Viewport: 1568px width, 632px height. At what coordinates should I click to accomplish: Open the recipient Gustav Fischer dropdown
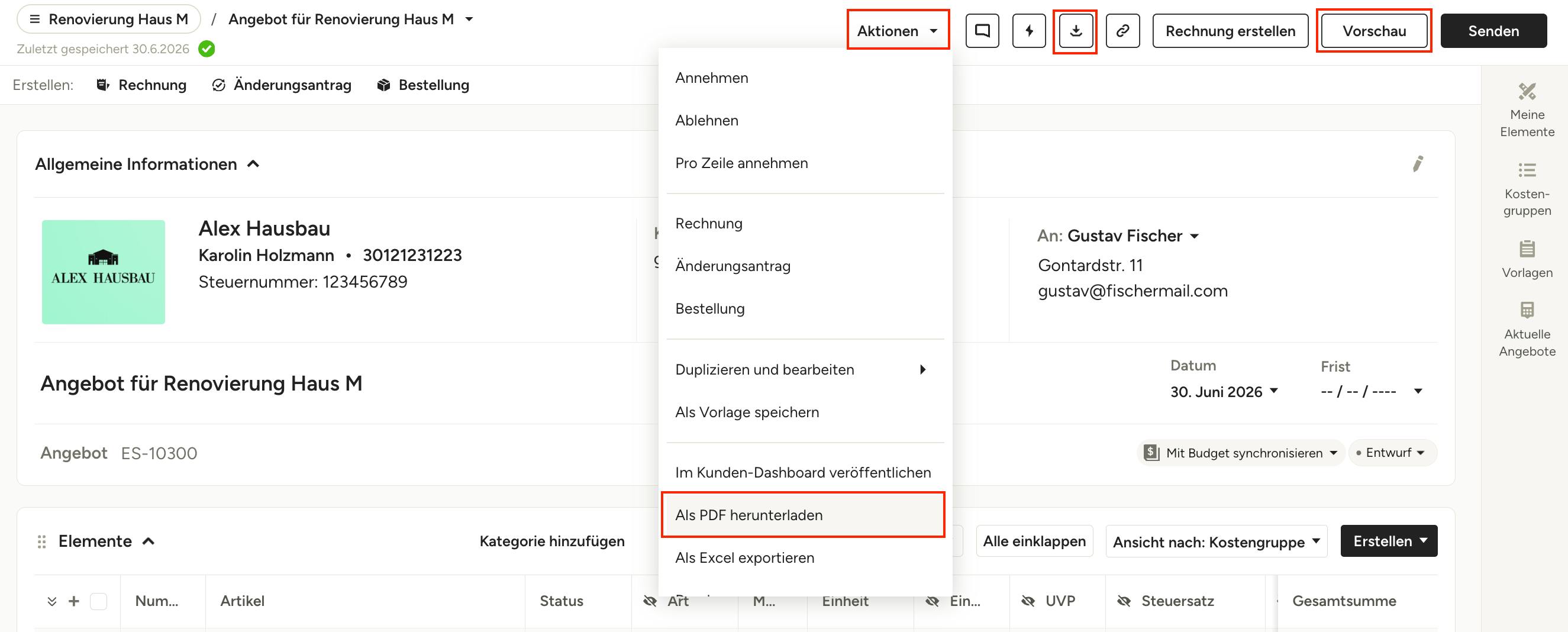click(x=1194, y=236)
